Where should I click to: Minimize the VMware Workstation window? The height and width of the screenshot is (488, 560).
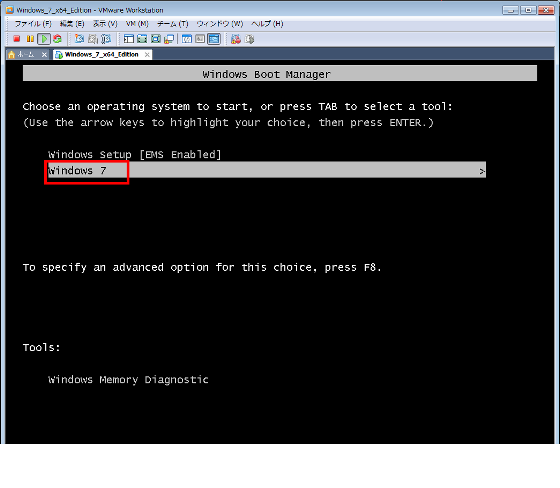click(x=510, y=10)
